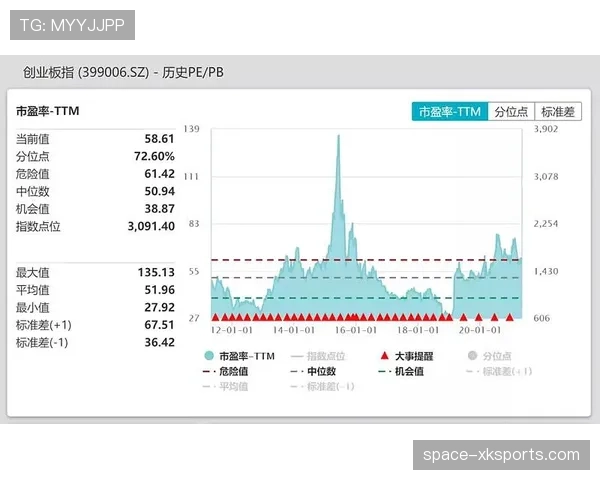Switch to the 标准差 tab

557,112
